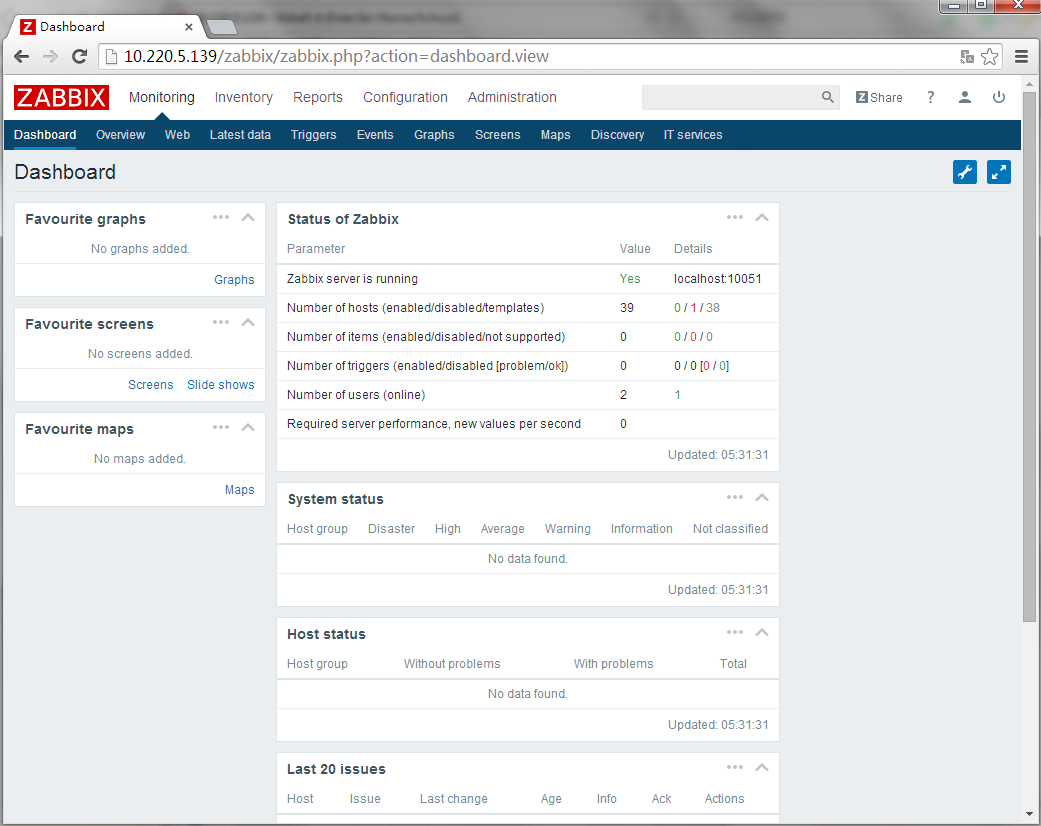Open the Reports menu

(x=318, y=98)
